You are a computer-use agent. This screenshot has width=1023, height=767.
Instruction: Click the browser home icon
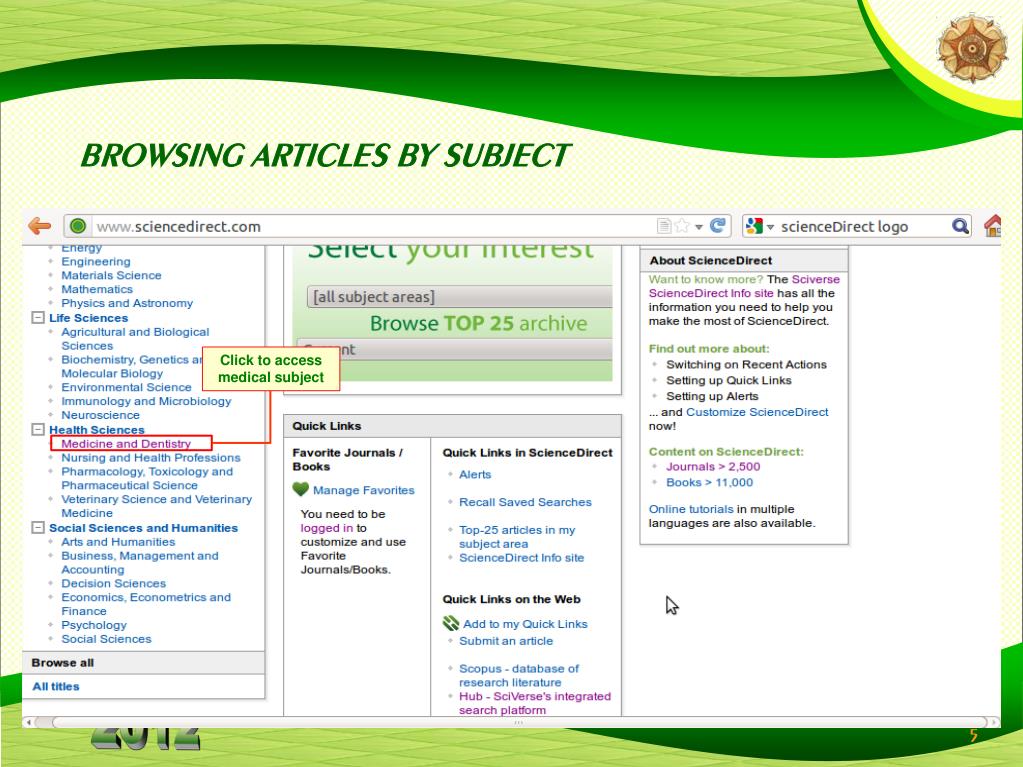coord(992,226)
